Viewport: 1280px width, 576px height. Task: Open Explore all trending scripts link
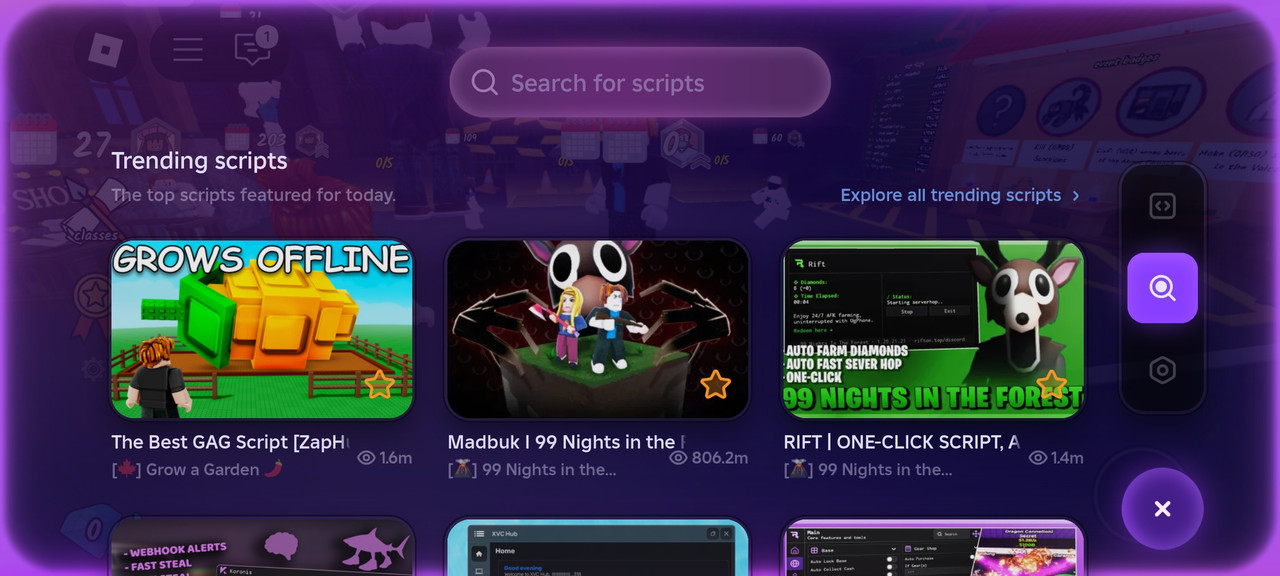pyautogui.click(x=950, y=195)
